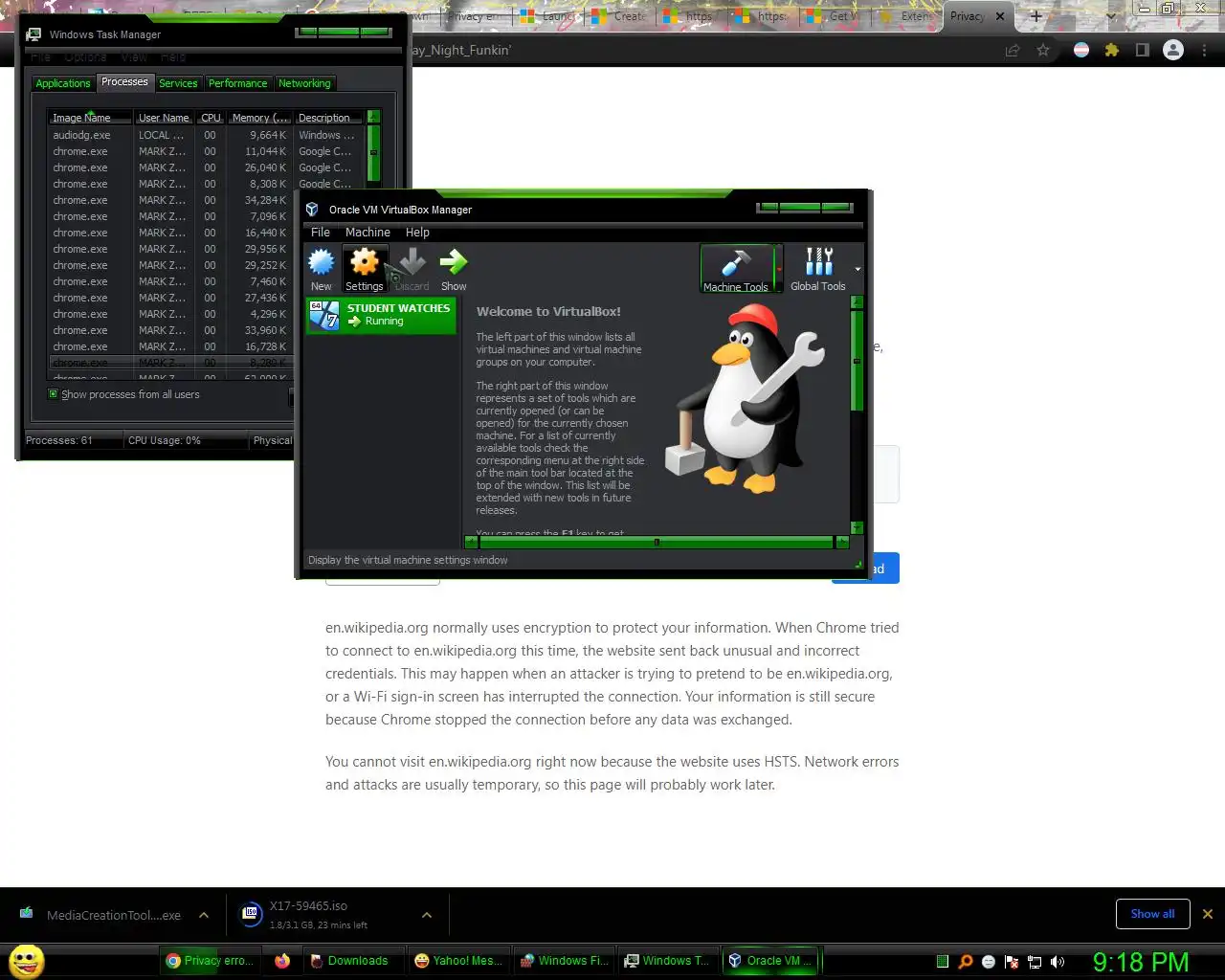Click the New machine icon in VirtualBox
The height and width of the screenshot is (980, 1225).
tap(322, 268)
